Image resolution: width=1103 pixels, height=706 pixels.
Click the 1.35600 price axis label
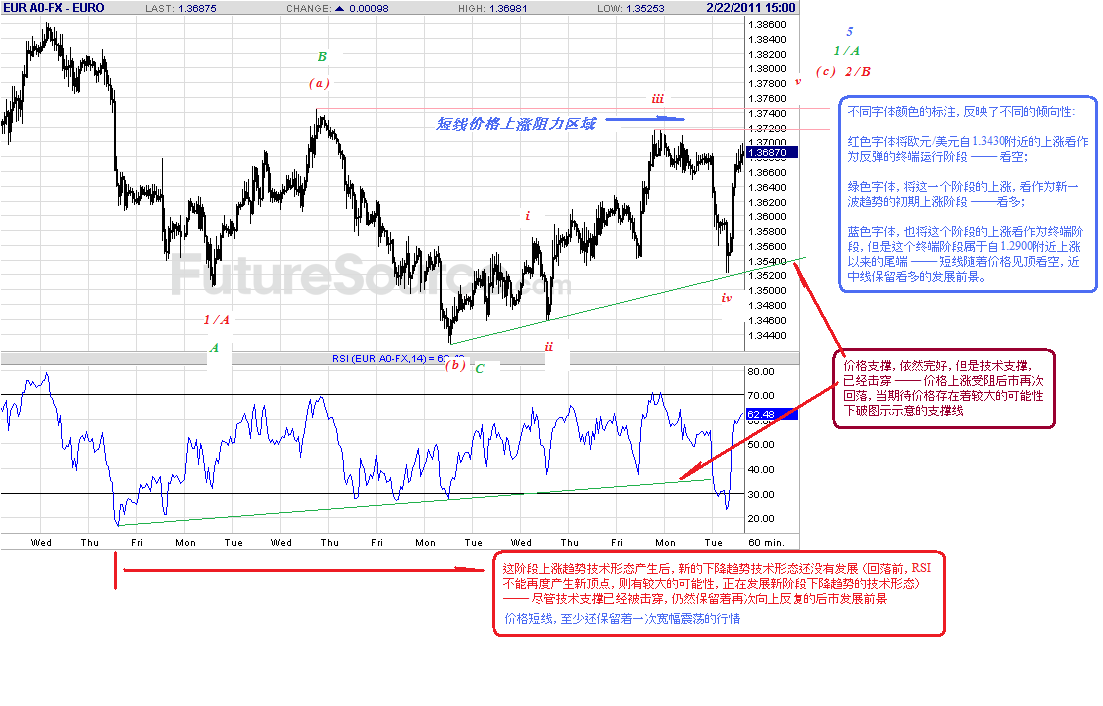(x=767, y=246)
